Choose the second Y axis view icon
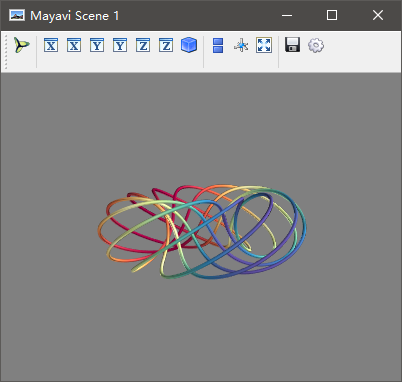This screenshot has height=382, width=402. pos(120,45)
